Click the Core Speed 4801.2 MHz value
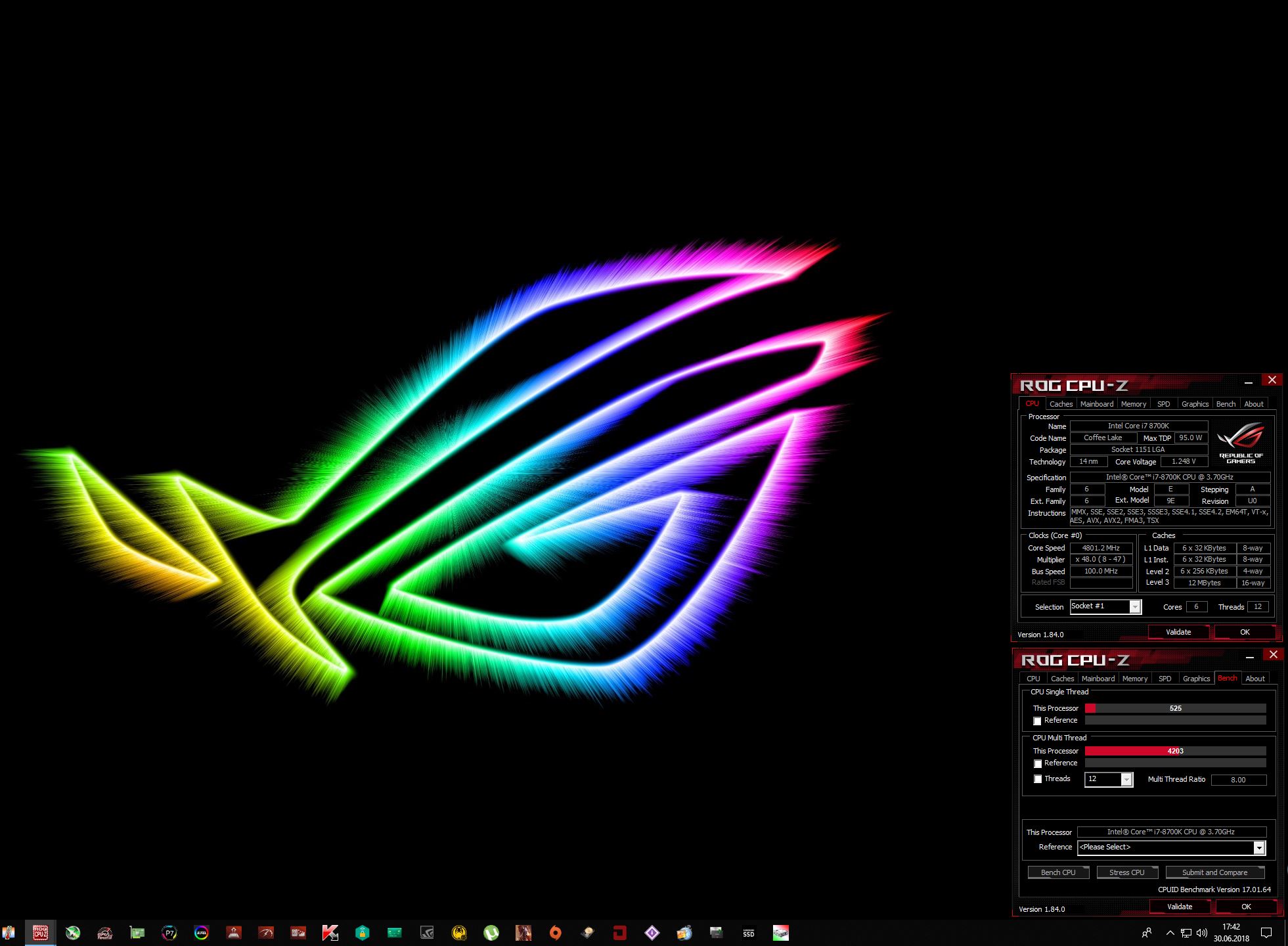Image resolution: width=1288 pixels, height=946 pixels. 1101,548
